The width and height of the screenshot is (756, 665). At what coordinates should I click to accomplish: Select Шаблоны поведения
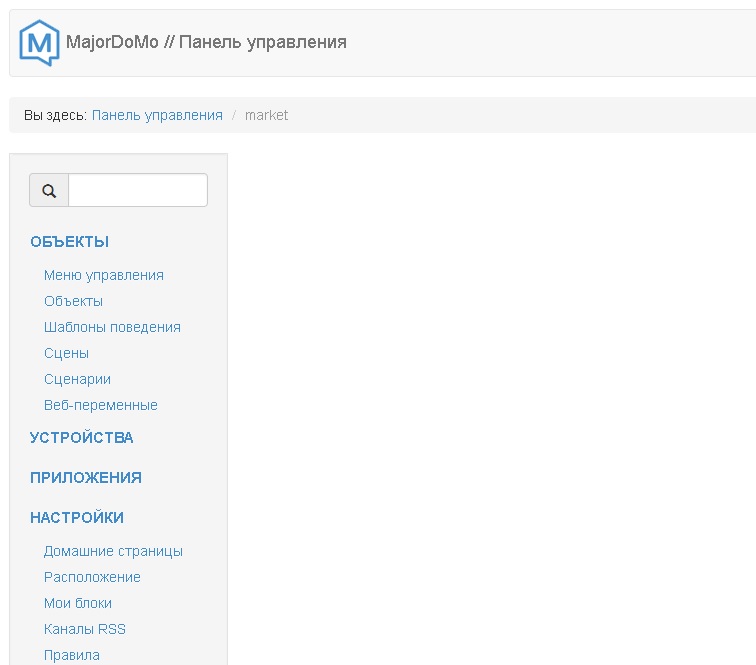pyautogui.click(x=112, y=327)
